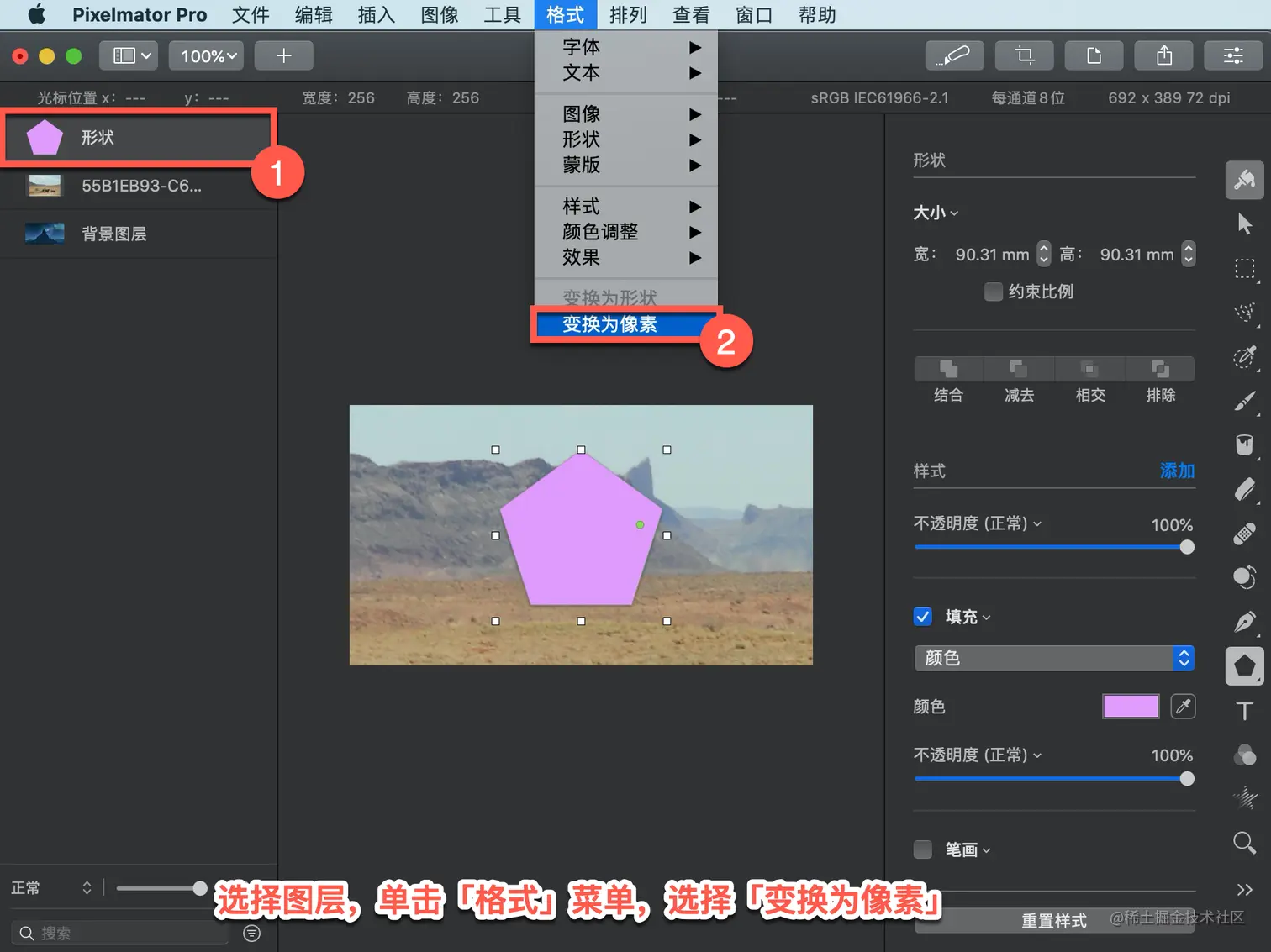Click the Share toolbar button
The height and width of the screenshot is (952, 1271).
(x=1163, y=55)
